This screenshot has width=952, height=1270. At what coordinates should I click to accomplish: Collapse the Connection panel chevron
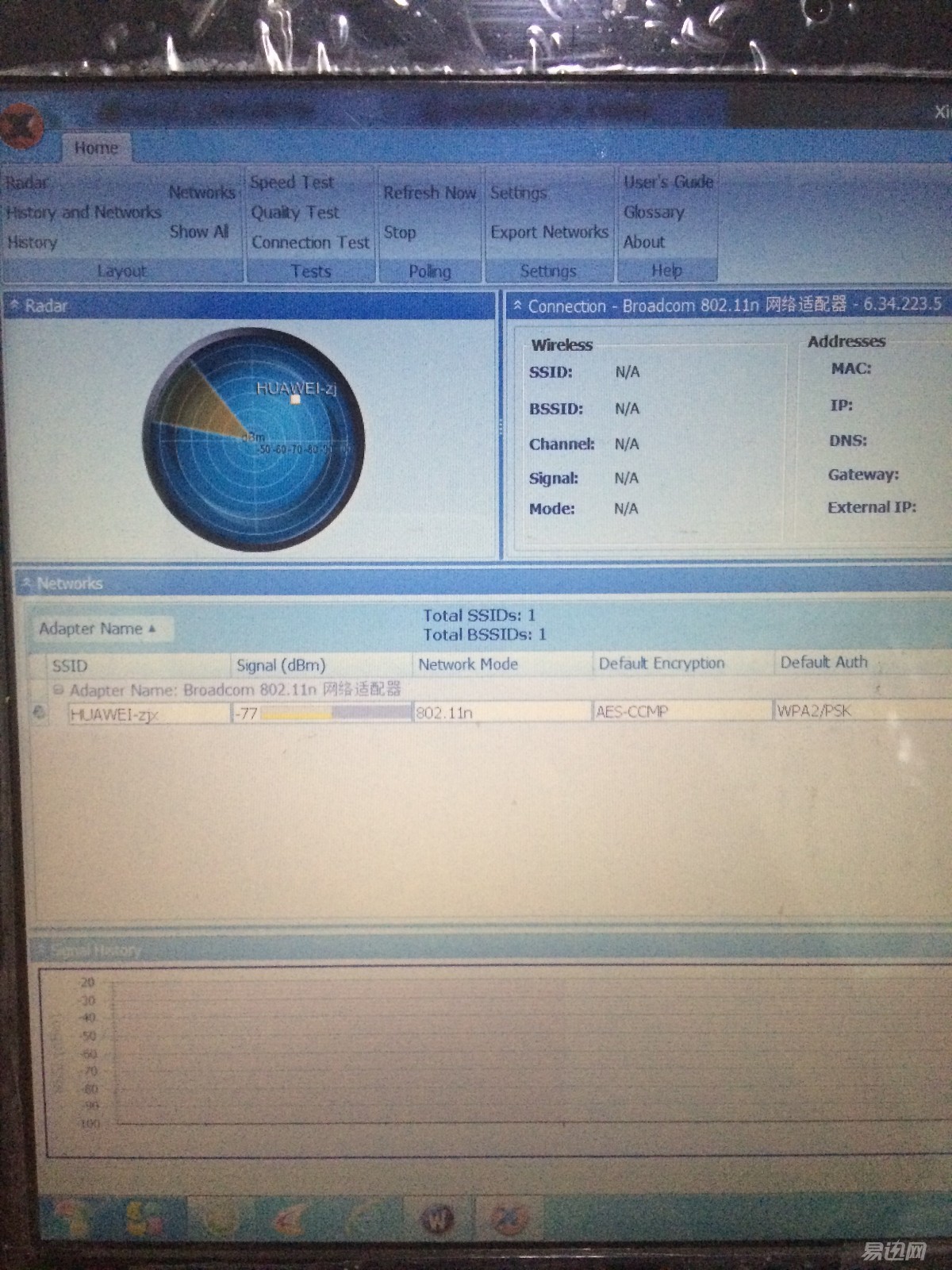(x=517, y=306)
